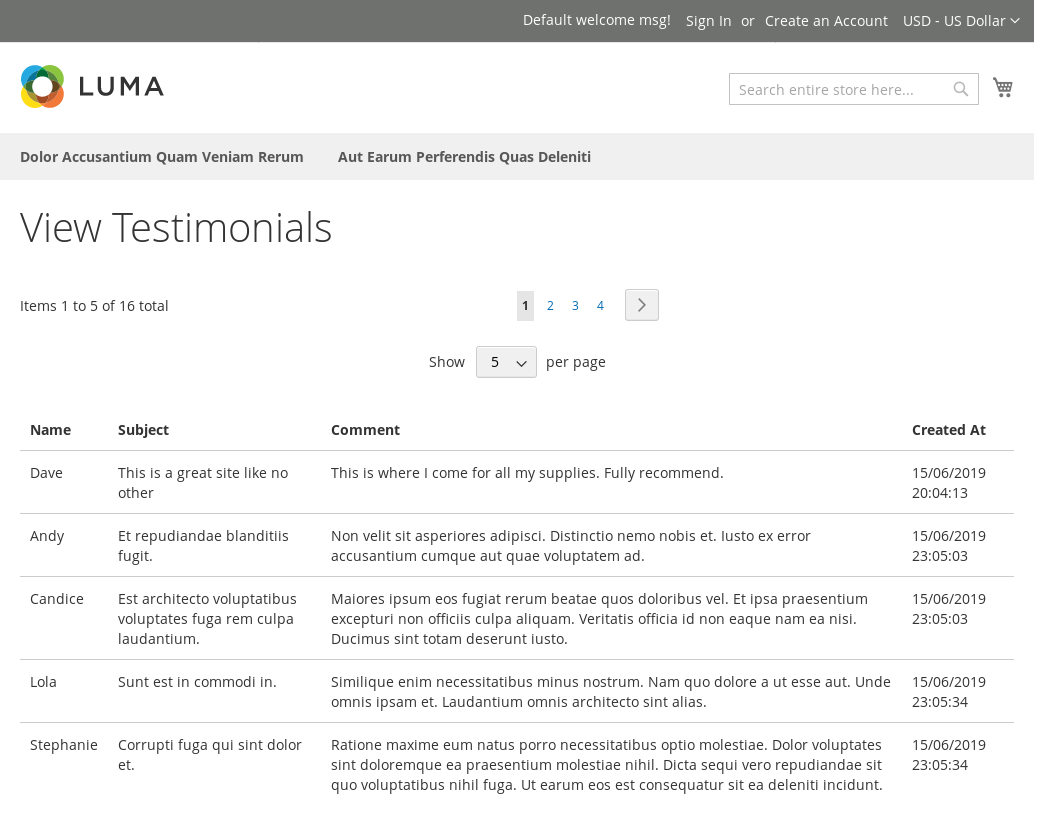Image resolution: width=1046 pixels, height=815 pixels.
Task: Open the Show per page dropdown
Action: click(506, 362)
